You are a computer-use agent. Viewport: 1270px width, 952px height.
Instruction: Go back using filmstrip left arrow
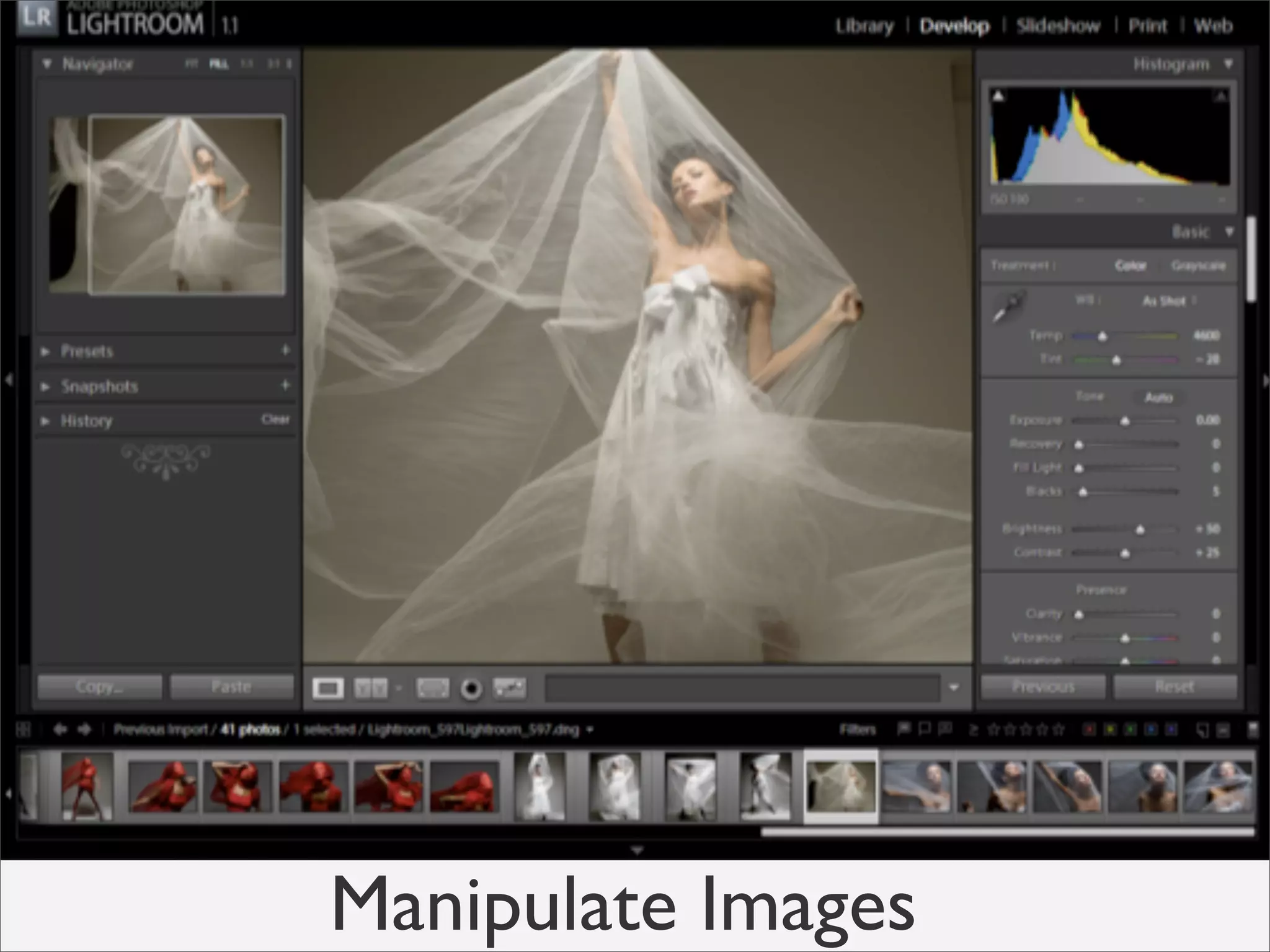[x=60, y=729]
